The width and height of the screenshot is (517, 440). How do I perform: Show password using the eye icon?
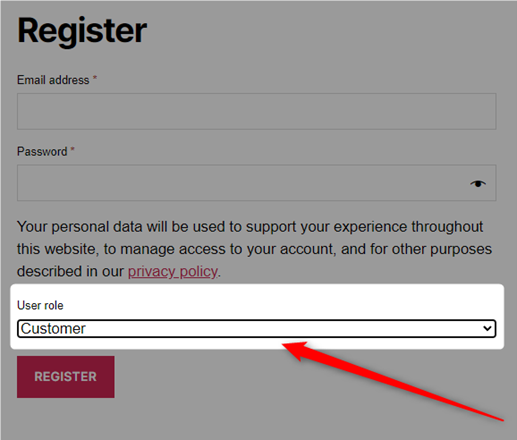[x=478, y=183]
